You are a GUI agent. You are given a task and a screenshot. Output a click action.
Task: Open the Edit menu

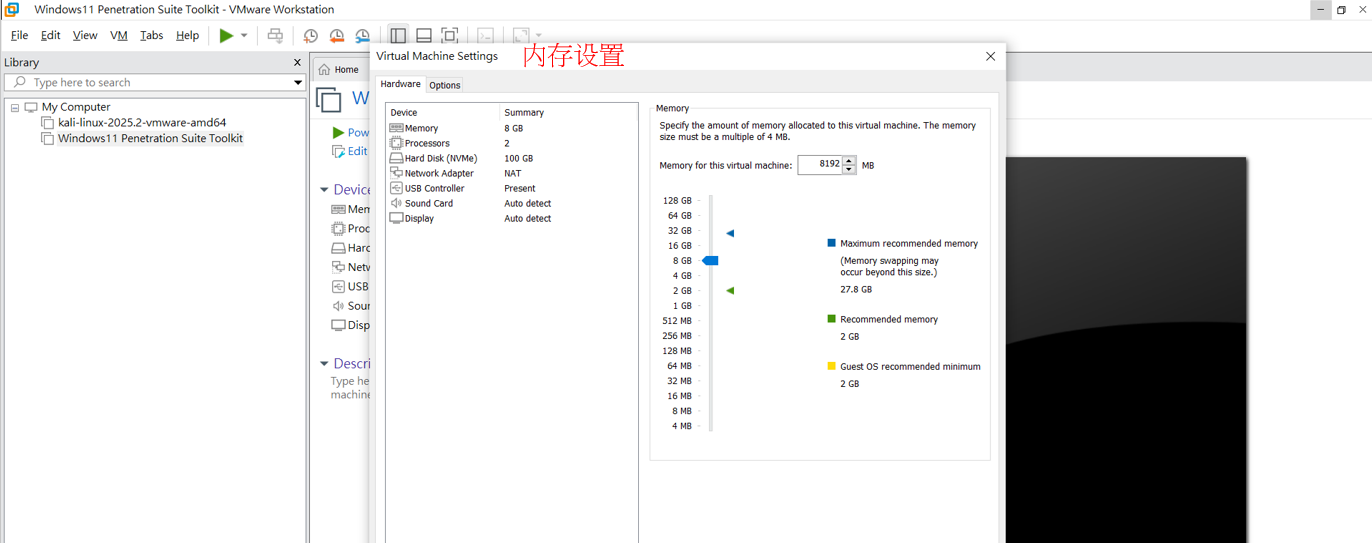tap(50, 35)
